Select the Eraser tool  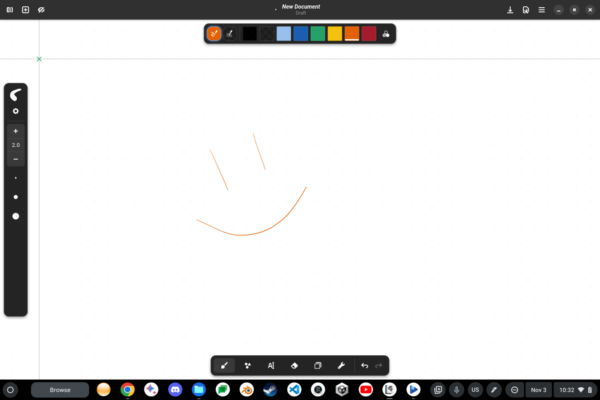pyautogui.click(x=294, y=366)
